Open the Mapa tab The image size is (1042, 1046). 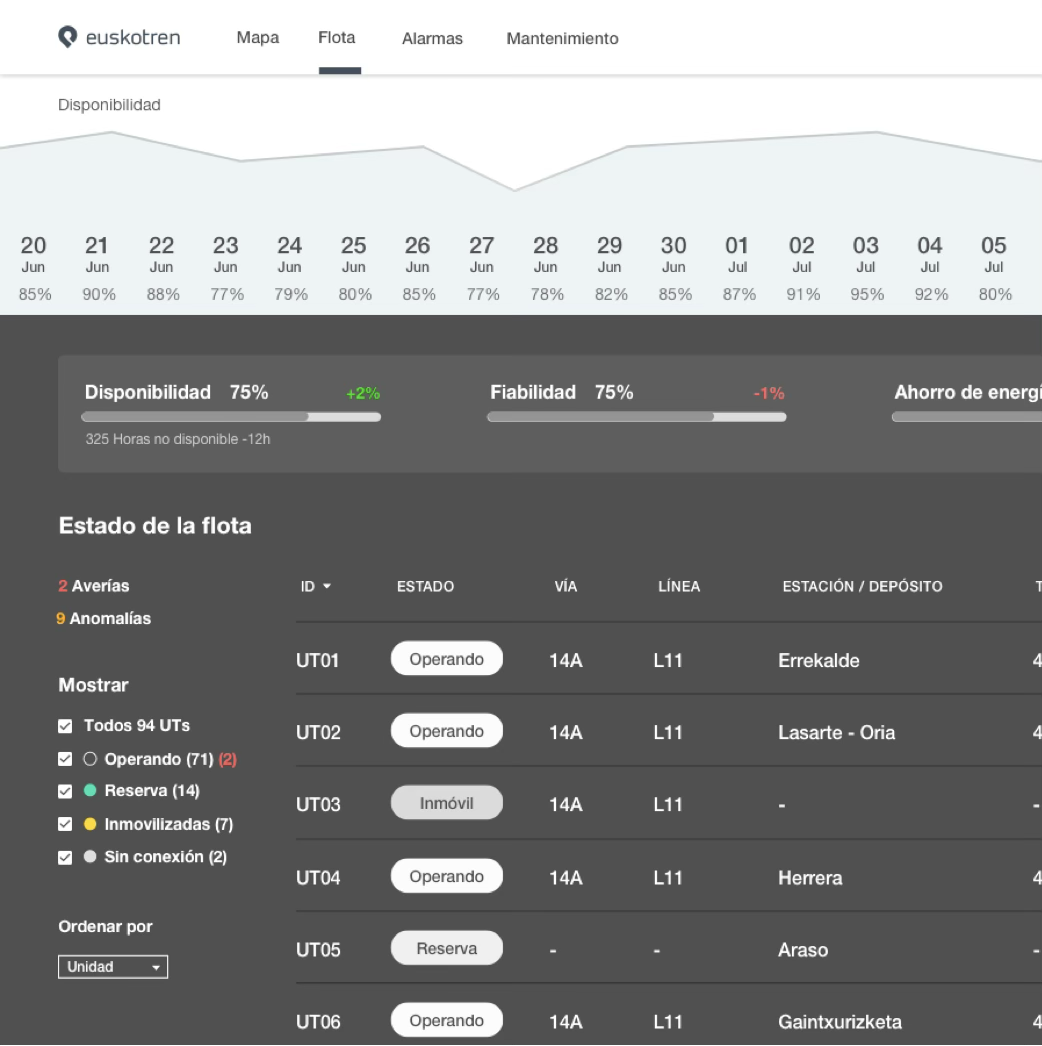pyautogui.click(x=257, y=38)
